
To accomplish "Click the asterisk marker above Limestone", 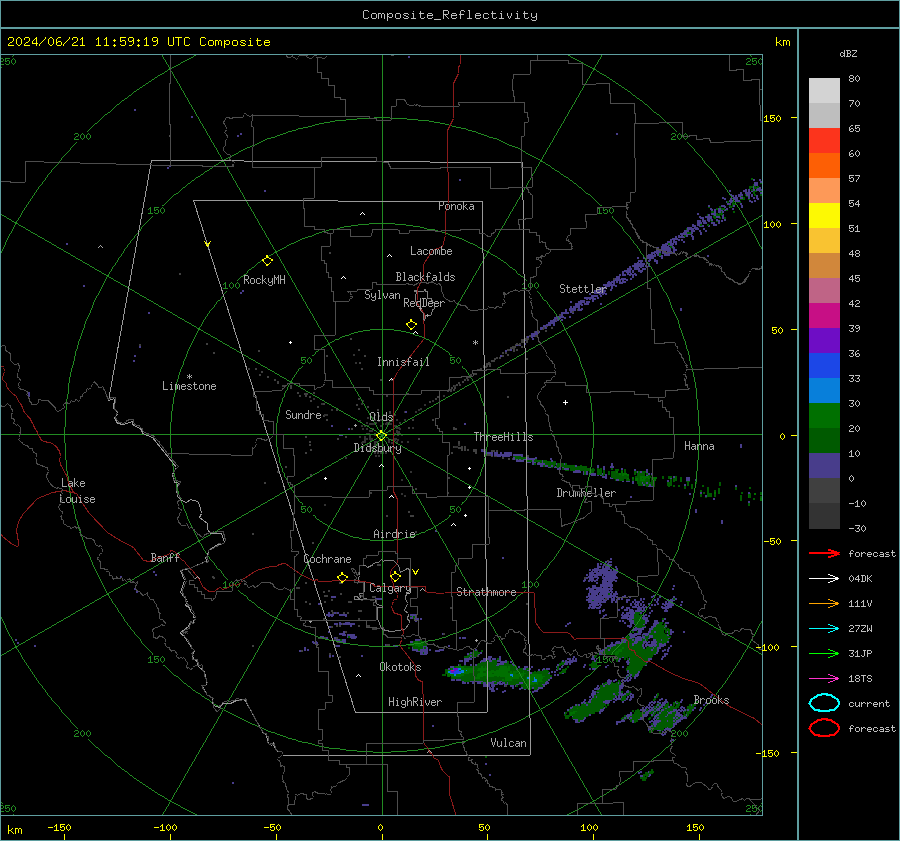I will pyautogui.click(x=189, y=377).
